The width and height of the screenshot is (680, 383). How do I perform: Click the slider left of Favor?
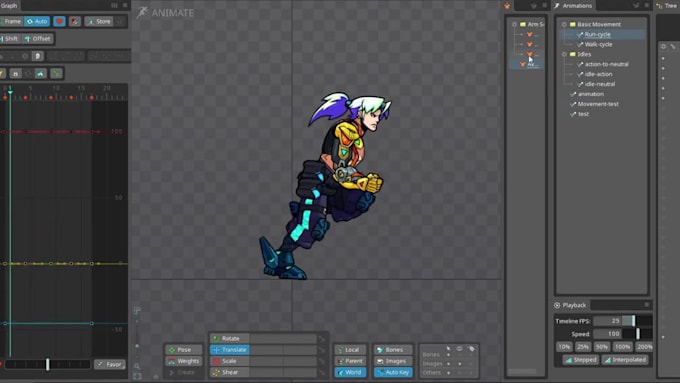pyautogui.click(x=48, y=364)
